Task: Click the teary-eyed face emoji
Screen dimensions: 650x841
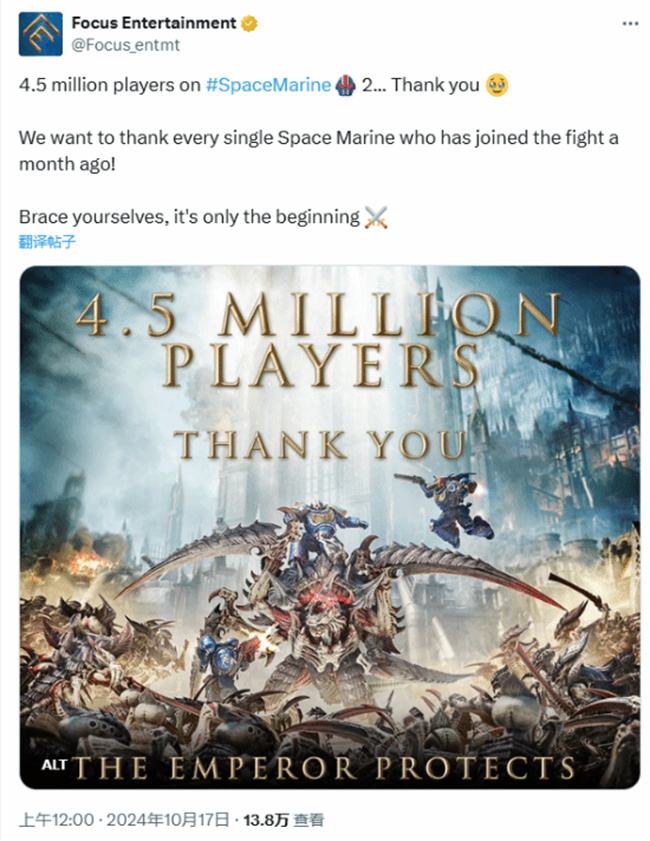Action: coord(496,86)
